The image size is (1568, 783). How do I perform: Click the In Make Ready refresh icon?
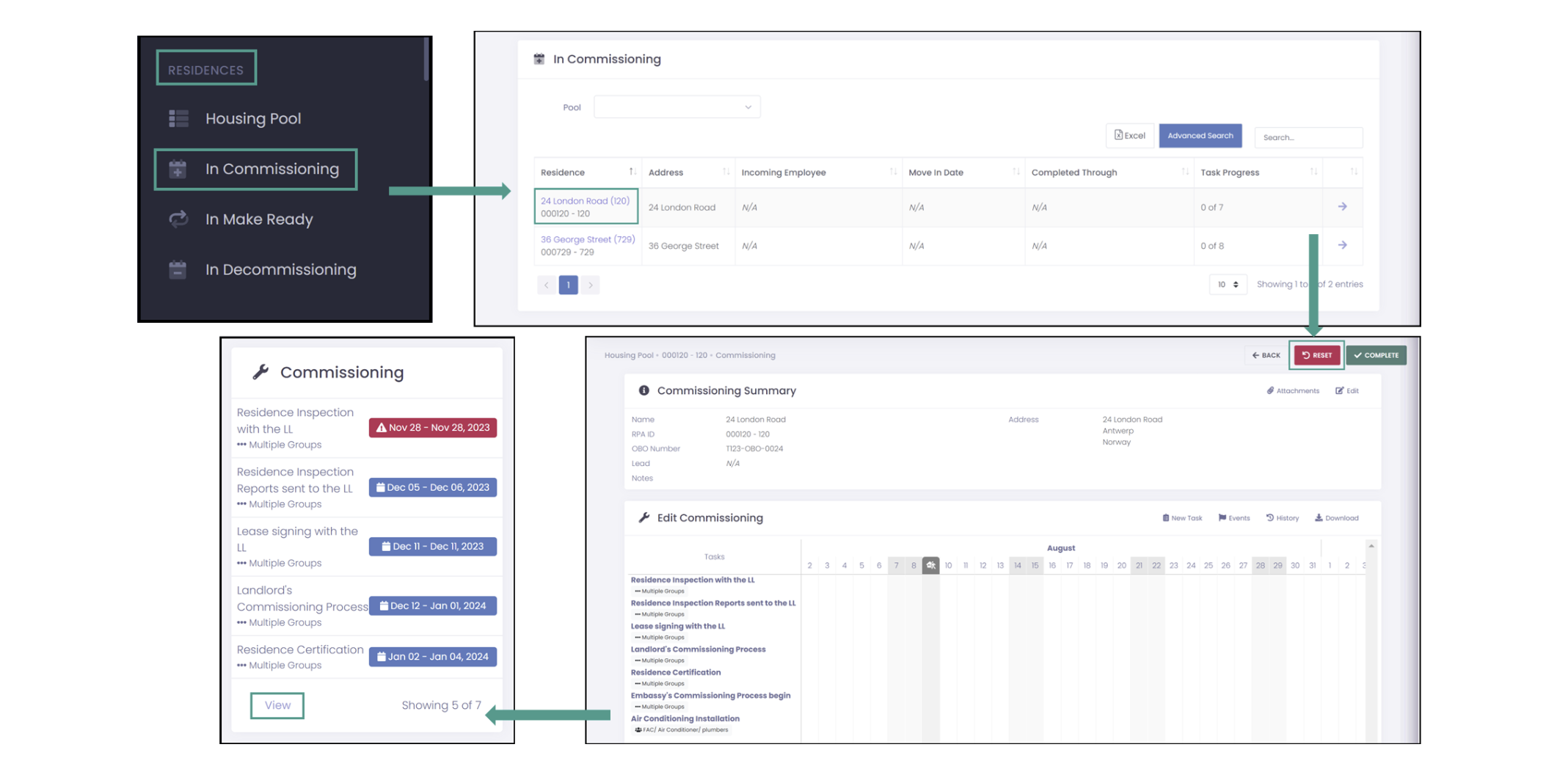(x=178, y=219)
